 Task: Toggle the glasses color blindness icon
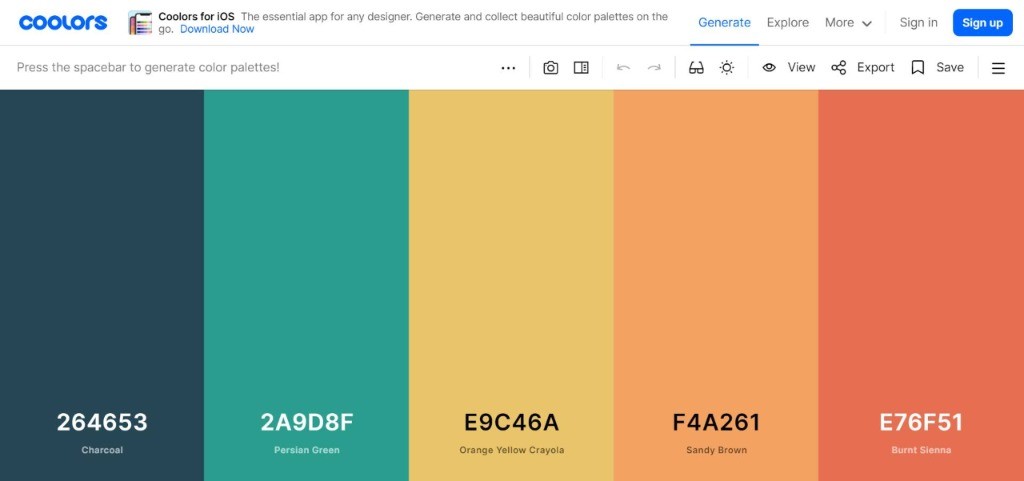[x=696, y=68]
